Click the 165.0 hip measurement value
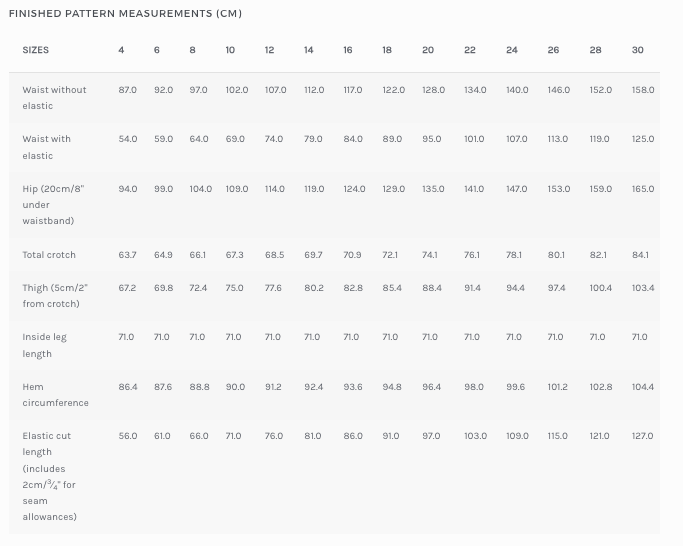 coord(643,189)
